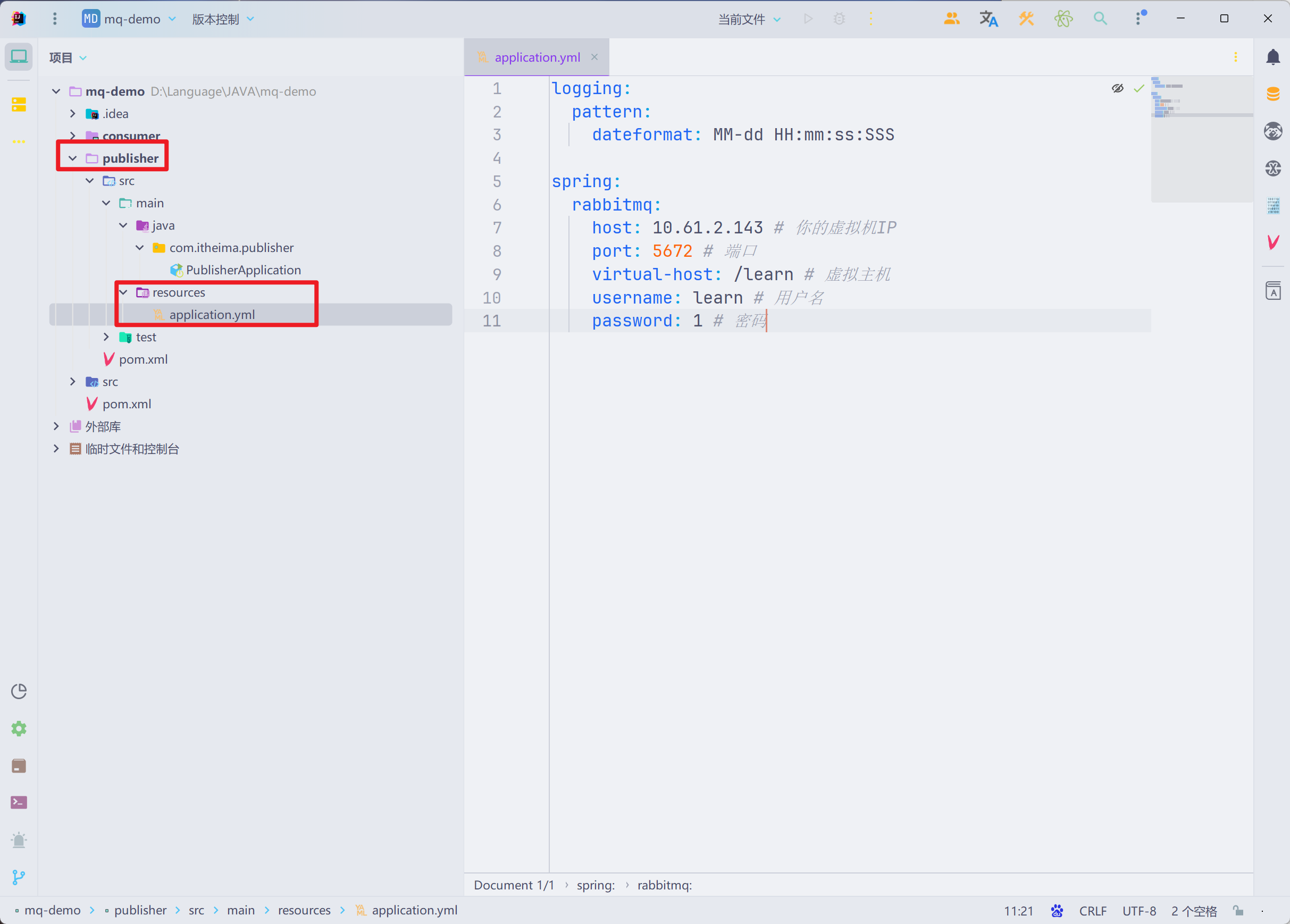Click the paw icon in status bar
The width and height of the screenshot is (1290, 924).
click(1056, 910)
